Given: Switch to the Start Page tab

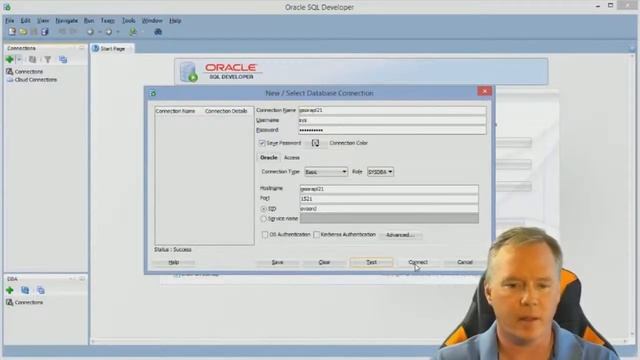Looking at the screenshot, I should coord(112,49).
